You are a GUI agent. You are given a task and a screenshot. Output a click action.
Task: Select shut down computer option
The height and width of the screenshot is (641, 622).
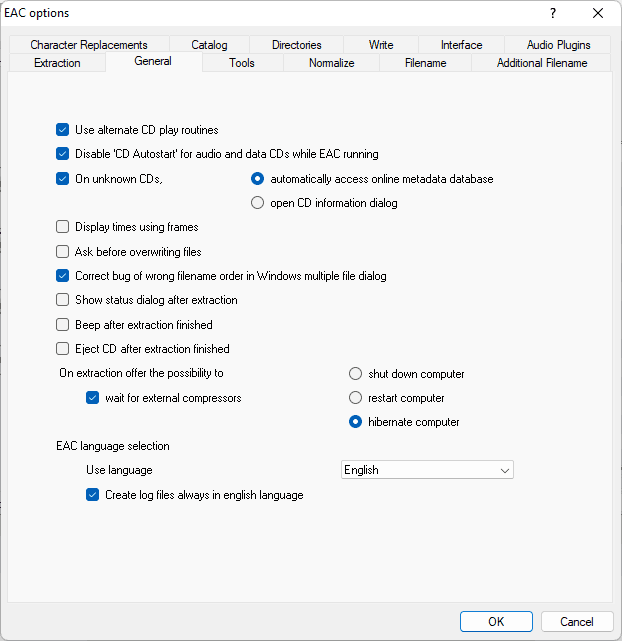click(x=356, y=374)
